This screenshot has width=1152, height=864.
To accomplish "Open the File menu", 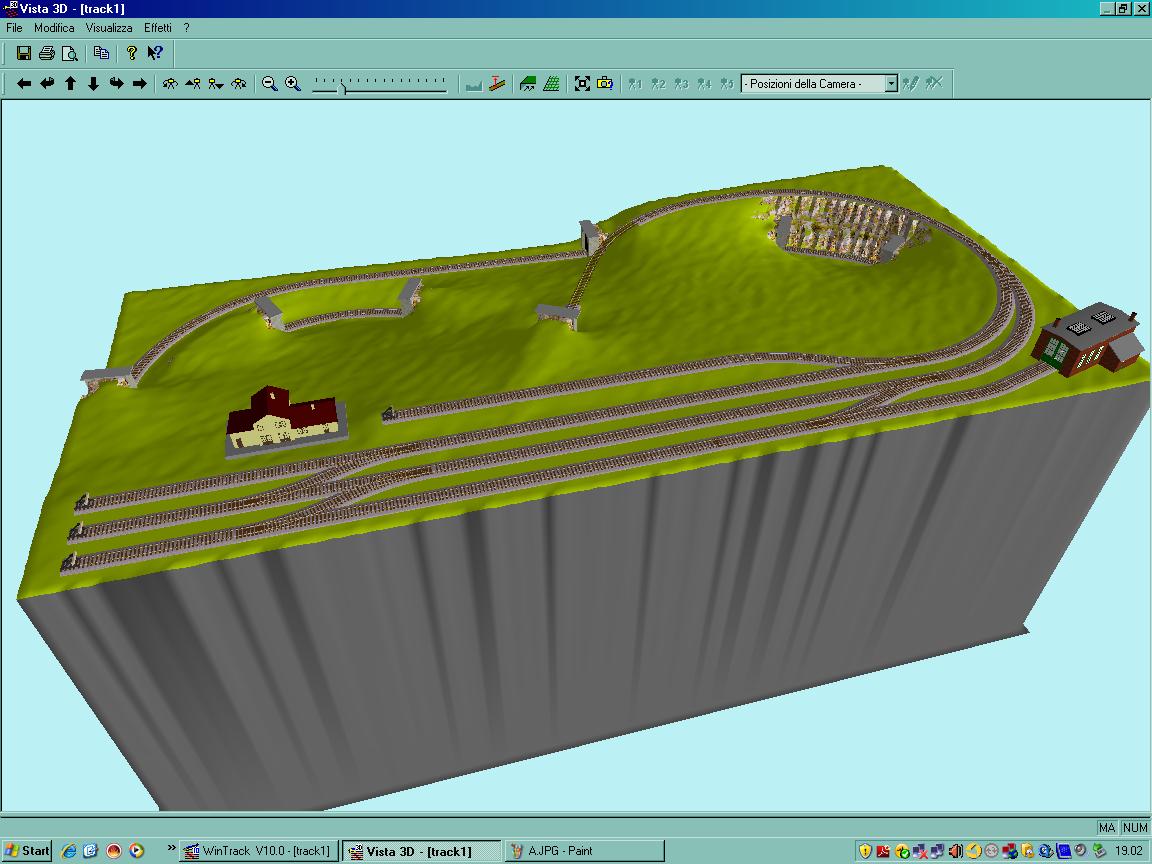I will (x=14, y=28).
